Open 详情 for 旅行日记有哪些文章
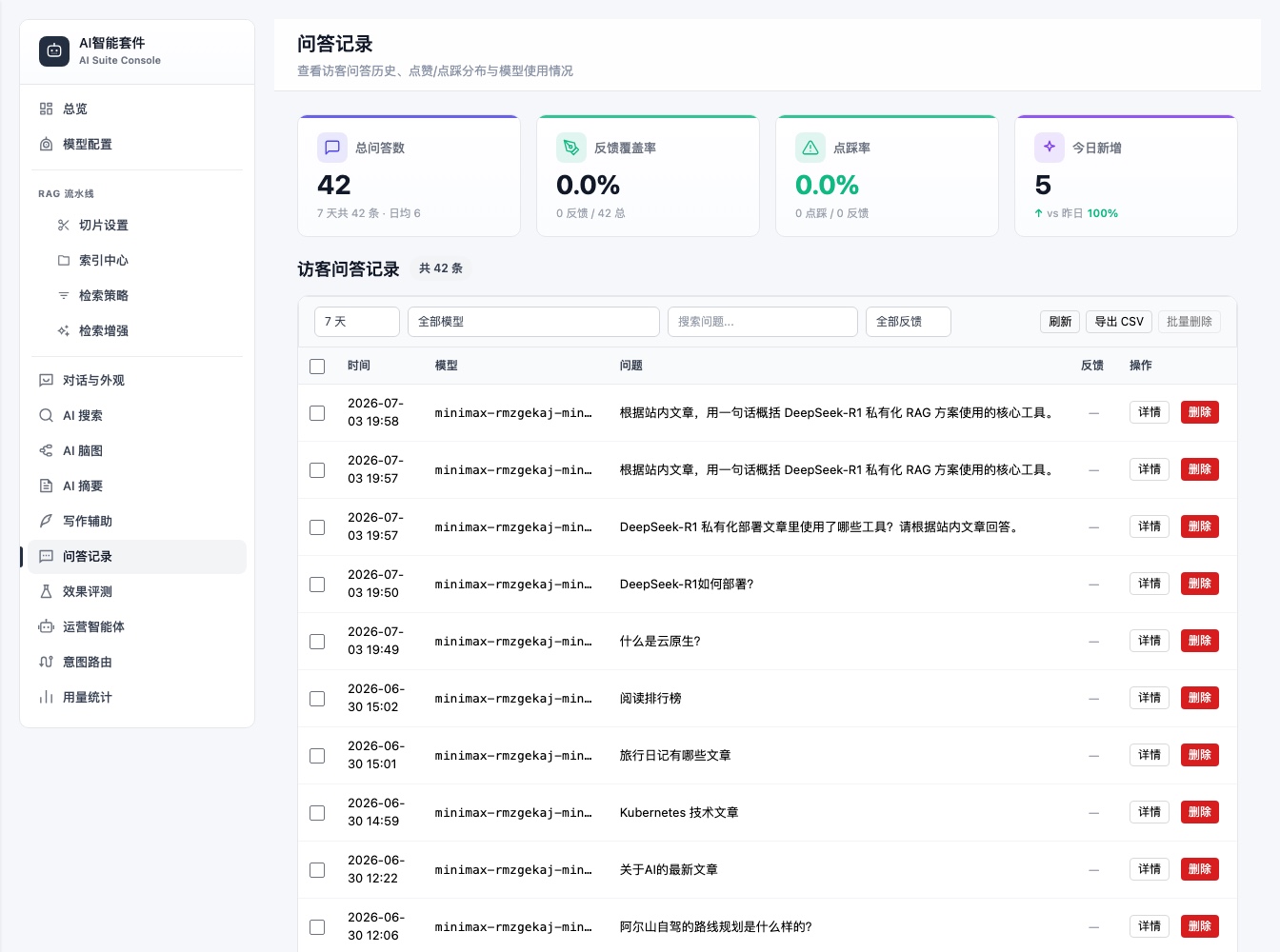Viewport: 1280px width, 952px height. coord(1150,755)
